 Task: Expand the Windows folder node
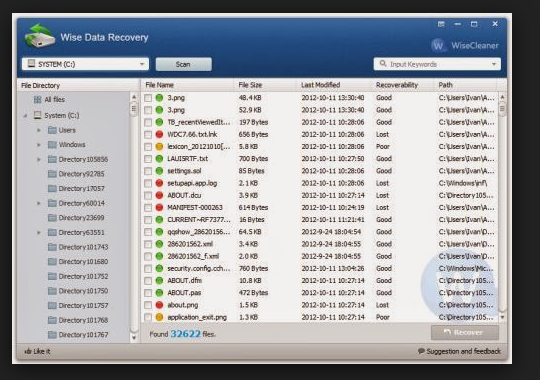pyautogui.click(x=39, y=145)
